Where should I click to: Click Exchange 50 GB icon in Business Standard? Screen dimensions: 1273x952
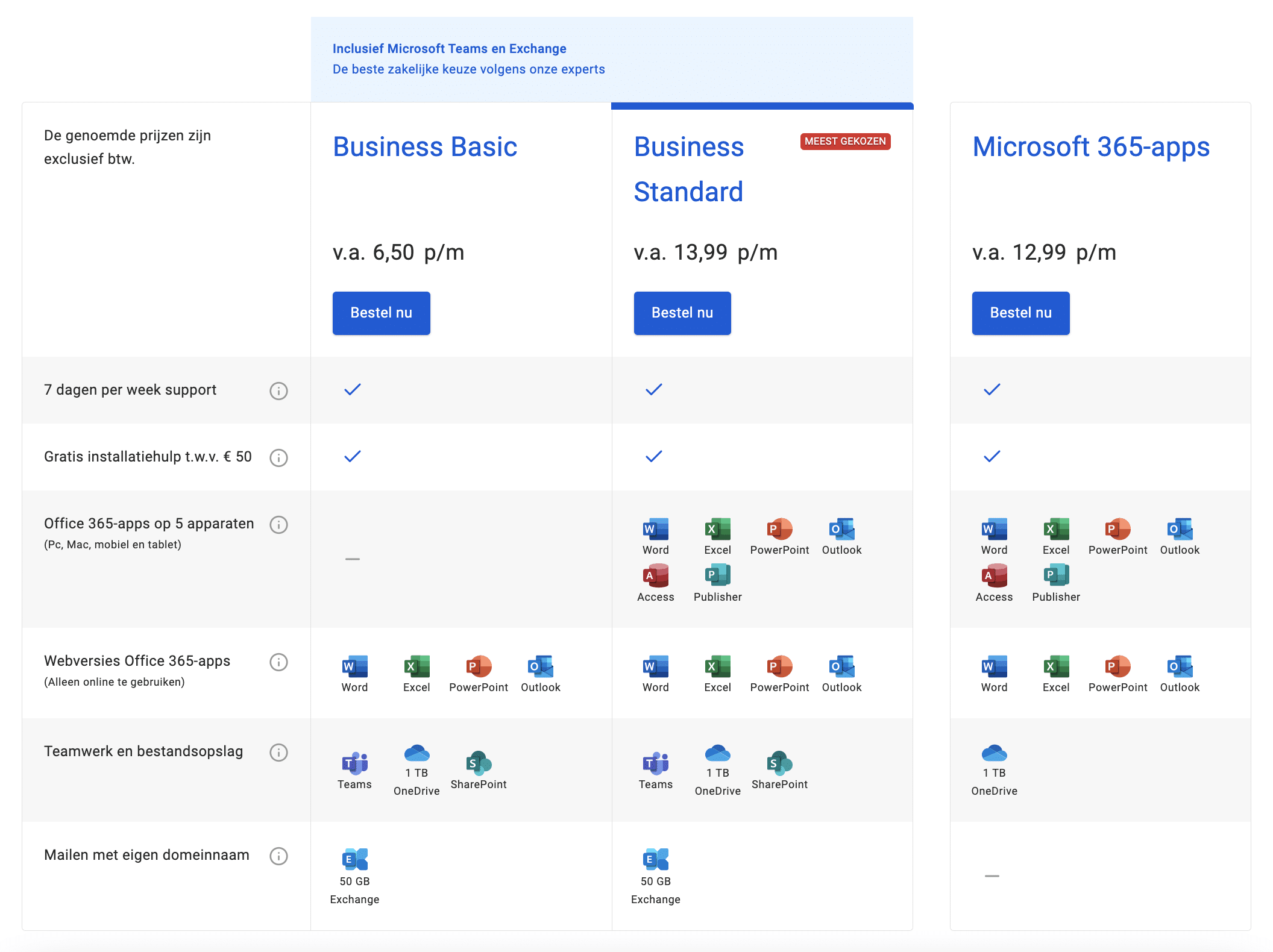[656, 860]
